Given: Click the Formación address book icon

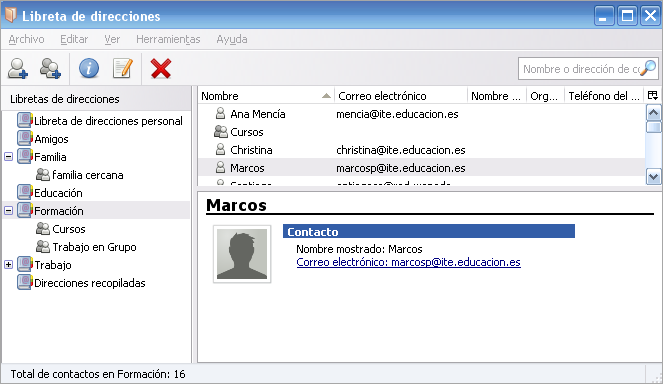Looking at the screenshot, I should coord(25,210).
